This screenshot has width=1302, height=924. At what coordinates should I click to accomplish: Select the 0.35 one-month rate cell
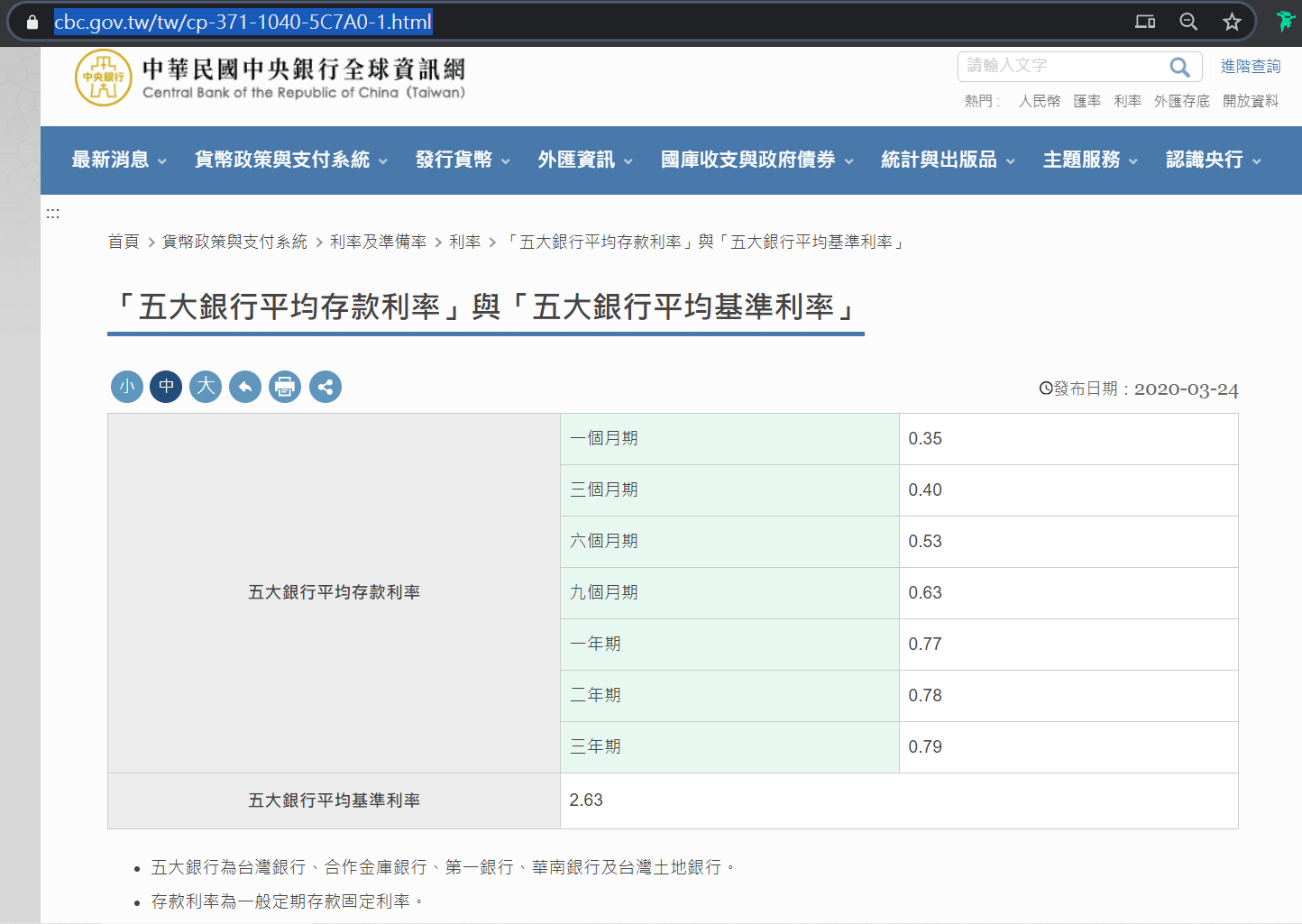(x=1068, y=439)
